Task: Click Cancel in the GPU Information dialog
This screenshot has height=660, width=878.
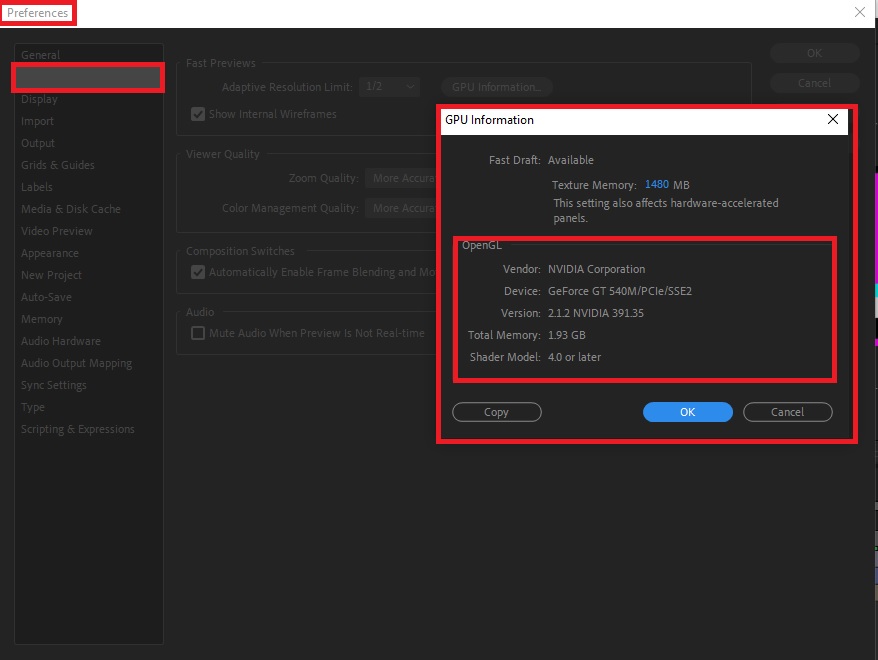Action: point(787,412)
